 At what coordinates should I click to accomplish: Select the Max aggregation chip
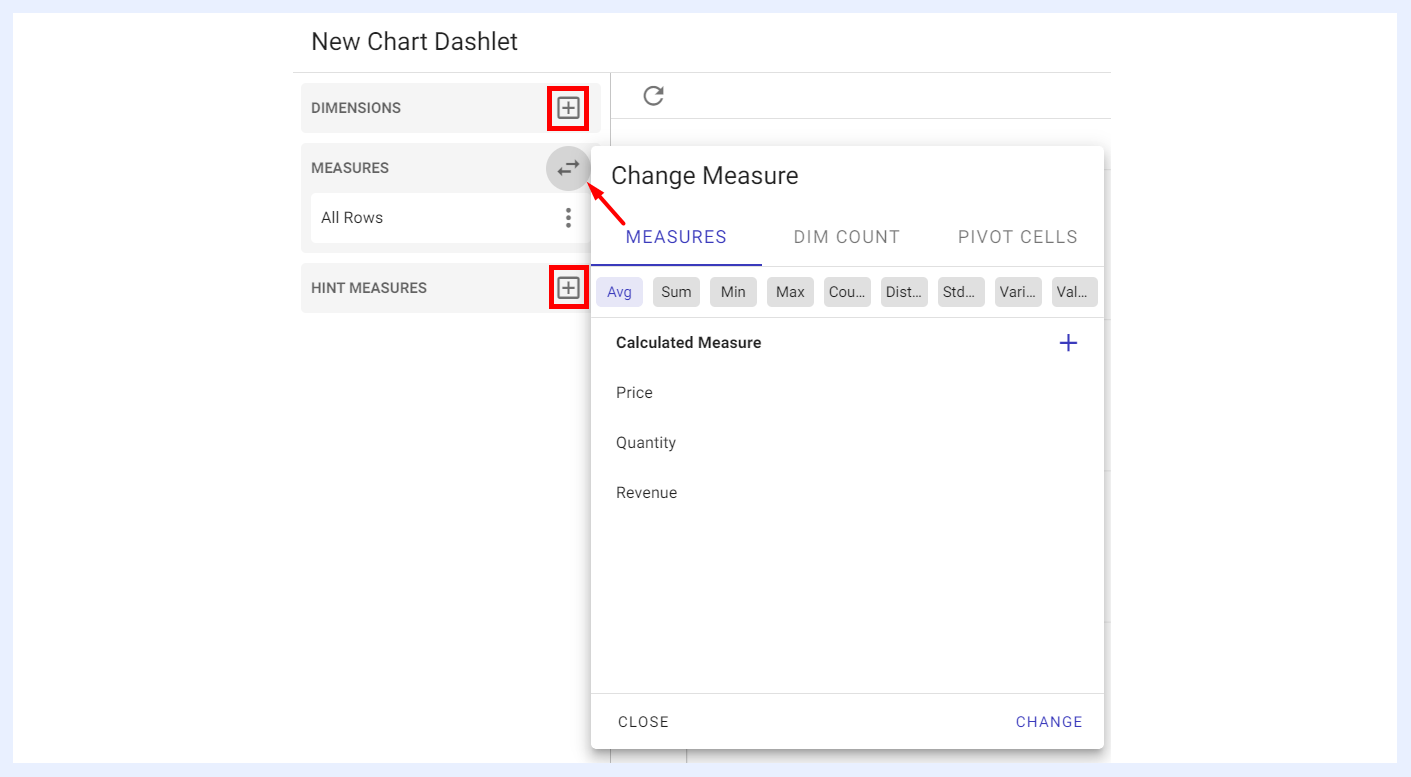[x=790, y=292]
